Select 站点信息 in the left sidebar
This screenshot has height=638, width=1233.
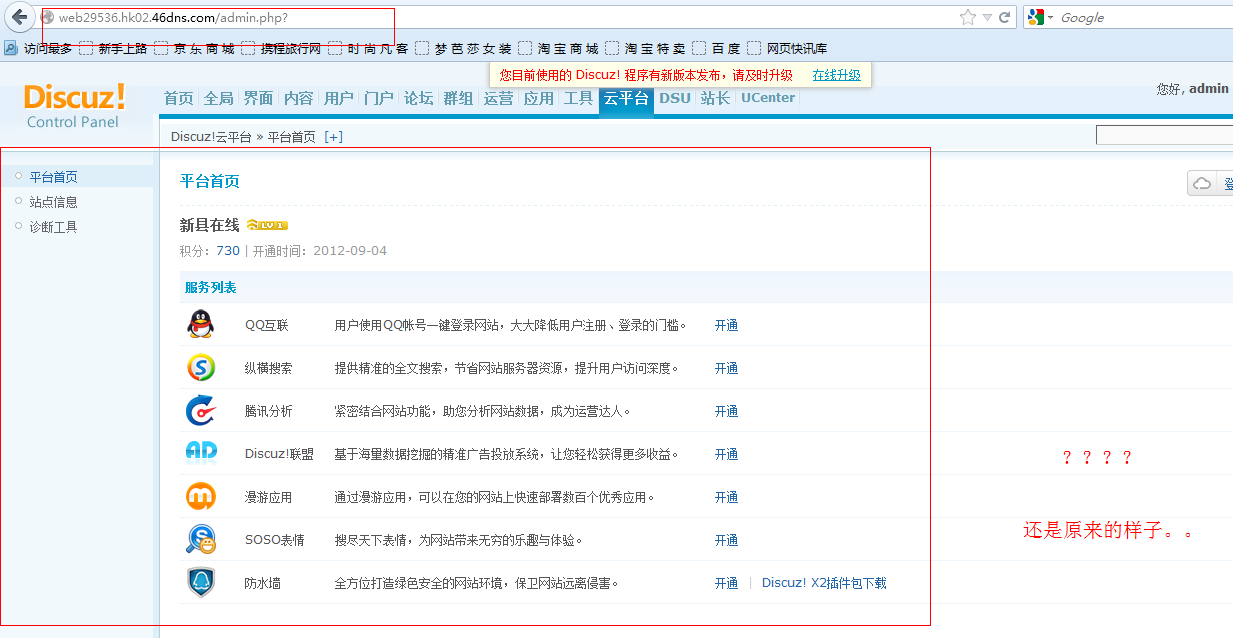53,202
